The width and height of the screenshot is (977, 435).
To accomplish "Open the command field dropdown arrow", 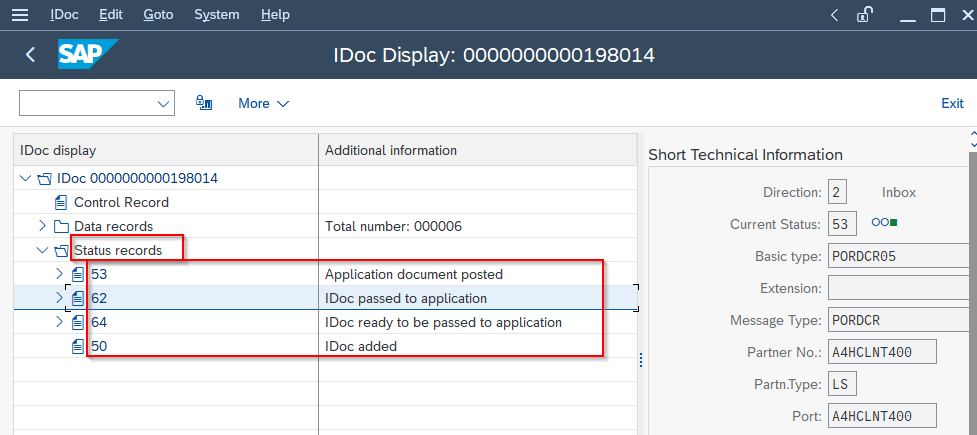I will tap(164, 103).
